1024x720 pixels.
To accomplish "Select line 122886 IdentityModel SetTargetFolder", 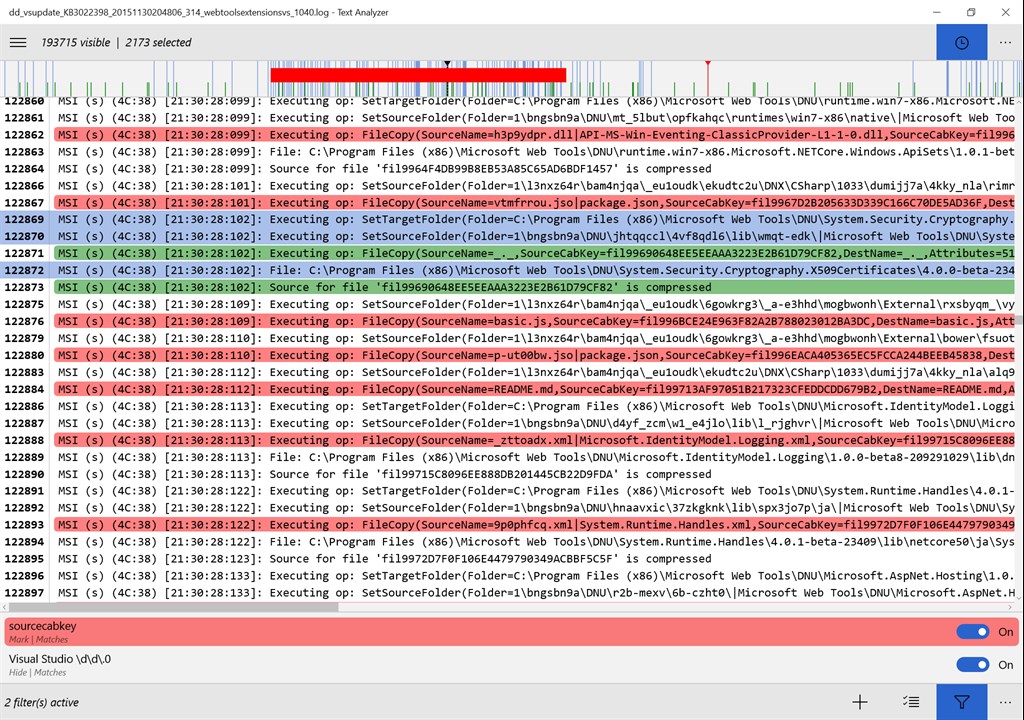I will pos(509,406).
